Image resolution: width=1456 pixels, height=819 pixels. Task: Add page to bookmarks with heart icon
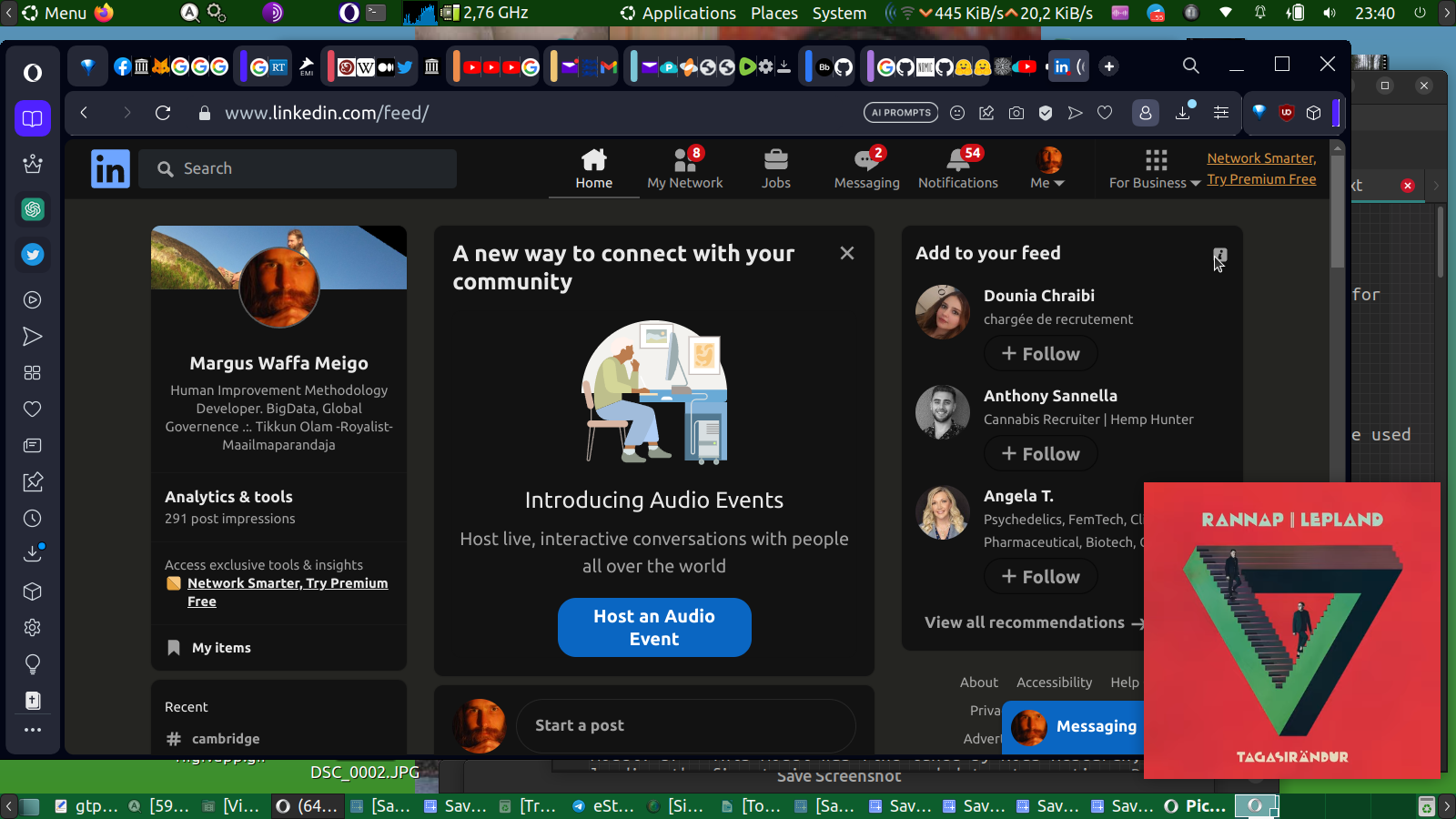point(1105,113)
